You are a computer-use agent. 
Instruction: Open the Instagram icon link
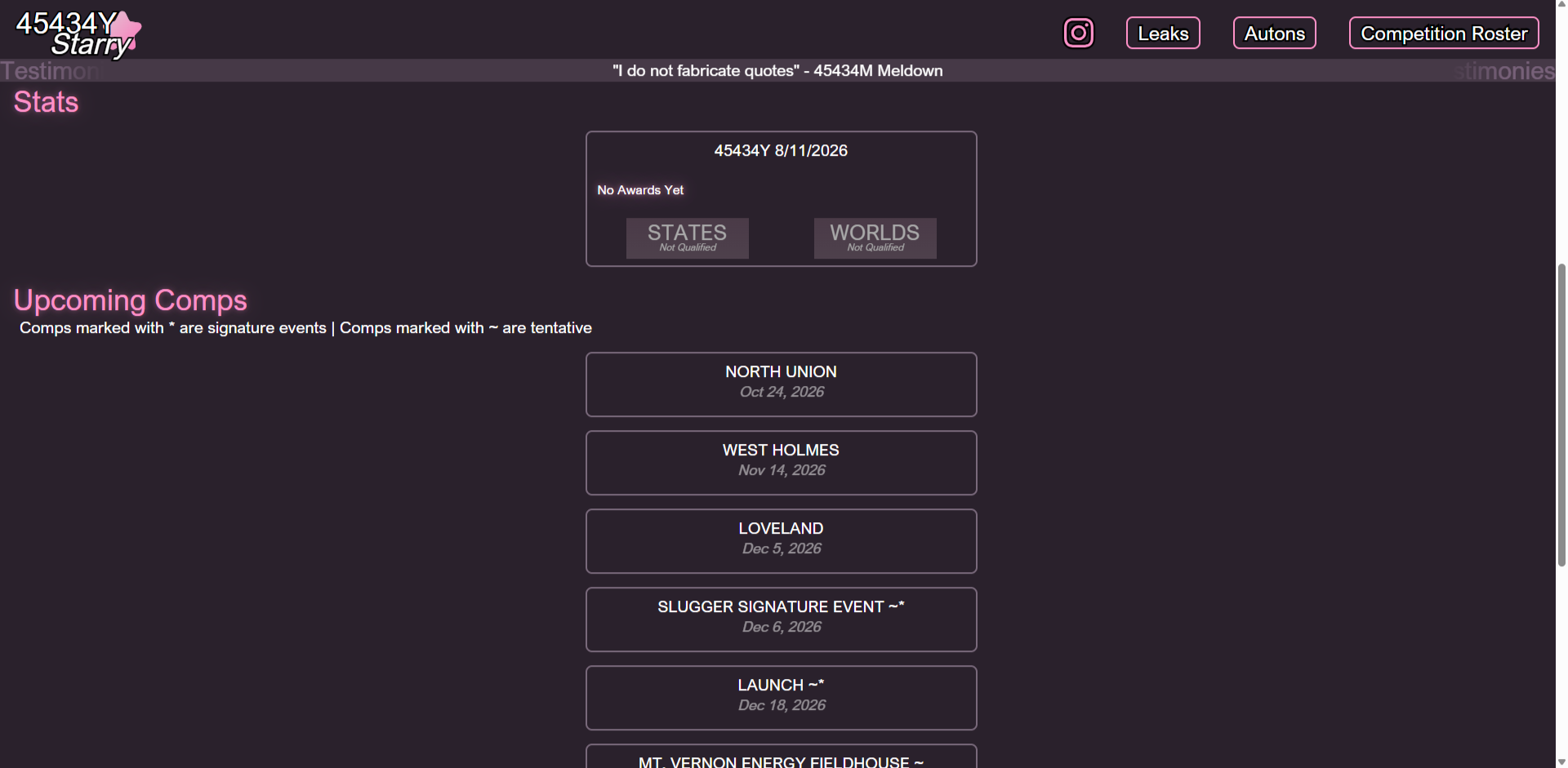(1078, 33)
